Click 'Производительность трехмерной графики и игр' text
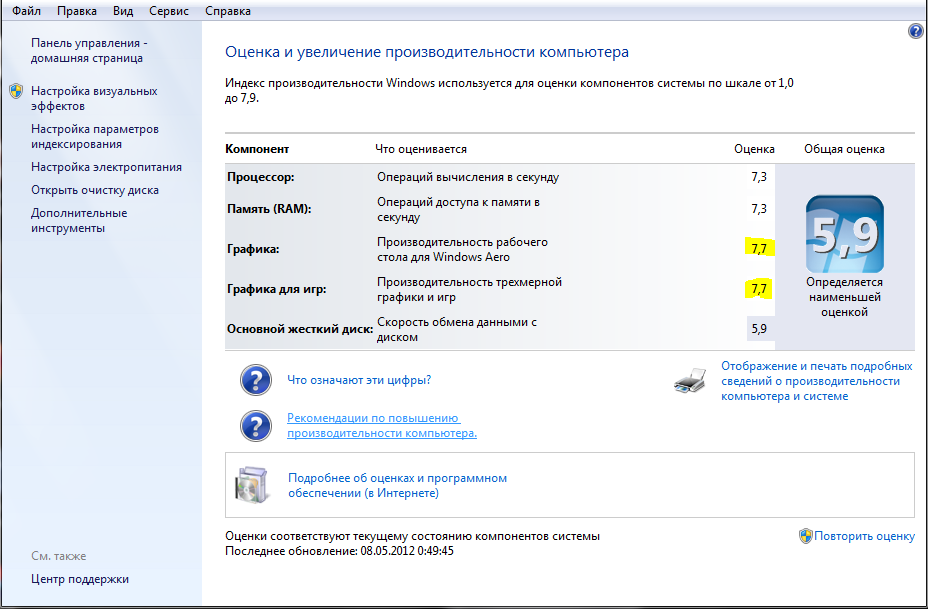This screenshot has width=928, height=609. (x=469, y=289)
